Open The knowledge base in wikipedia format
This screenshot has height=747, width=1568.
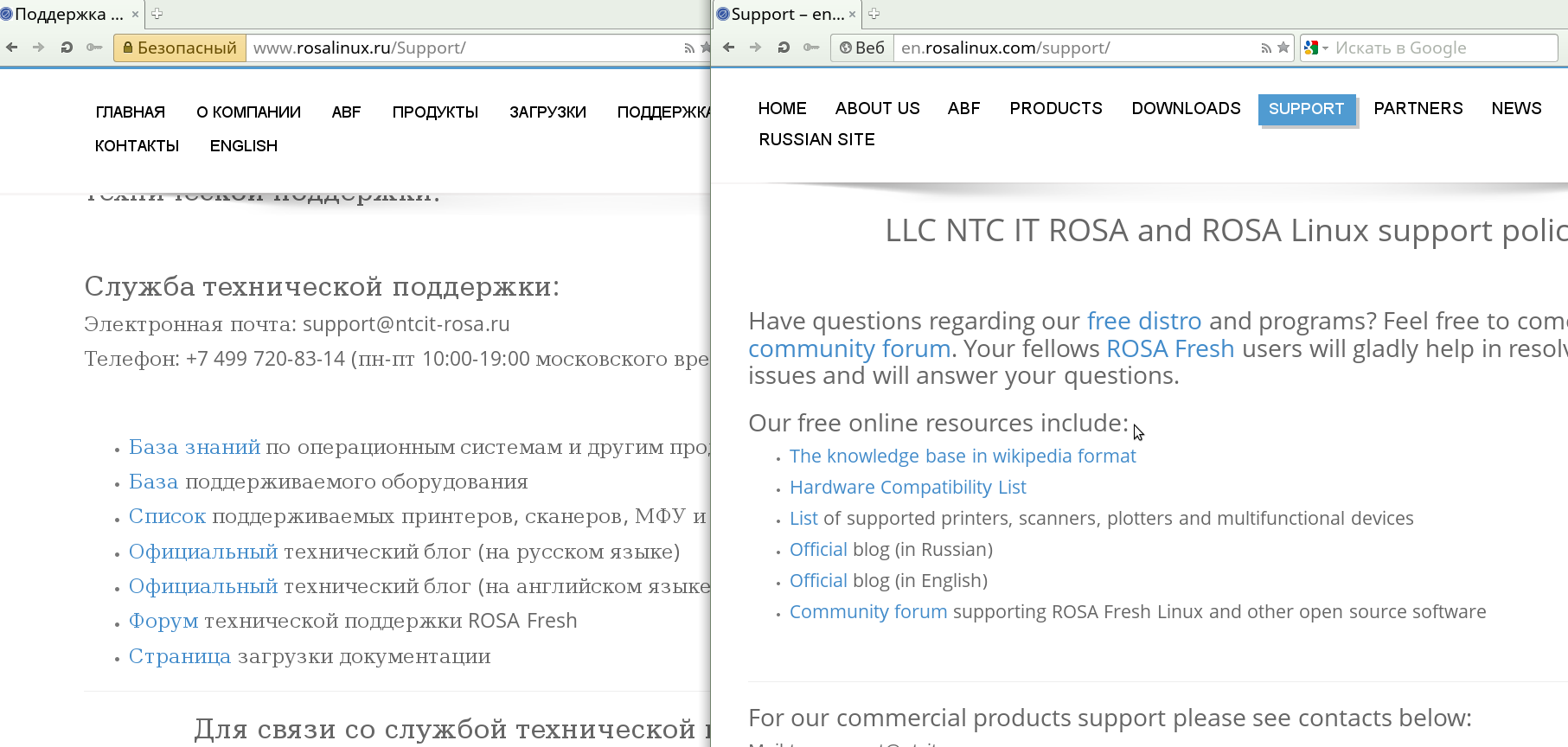click(x=963, y=456)
